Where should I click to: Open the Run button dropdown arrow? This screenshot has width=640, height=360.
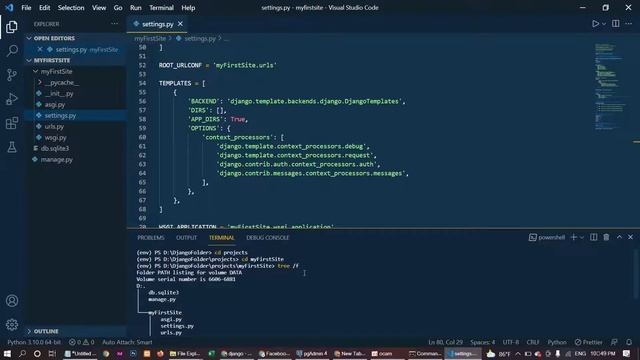click(x=604, y=24)
